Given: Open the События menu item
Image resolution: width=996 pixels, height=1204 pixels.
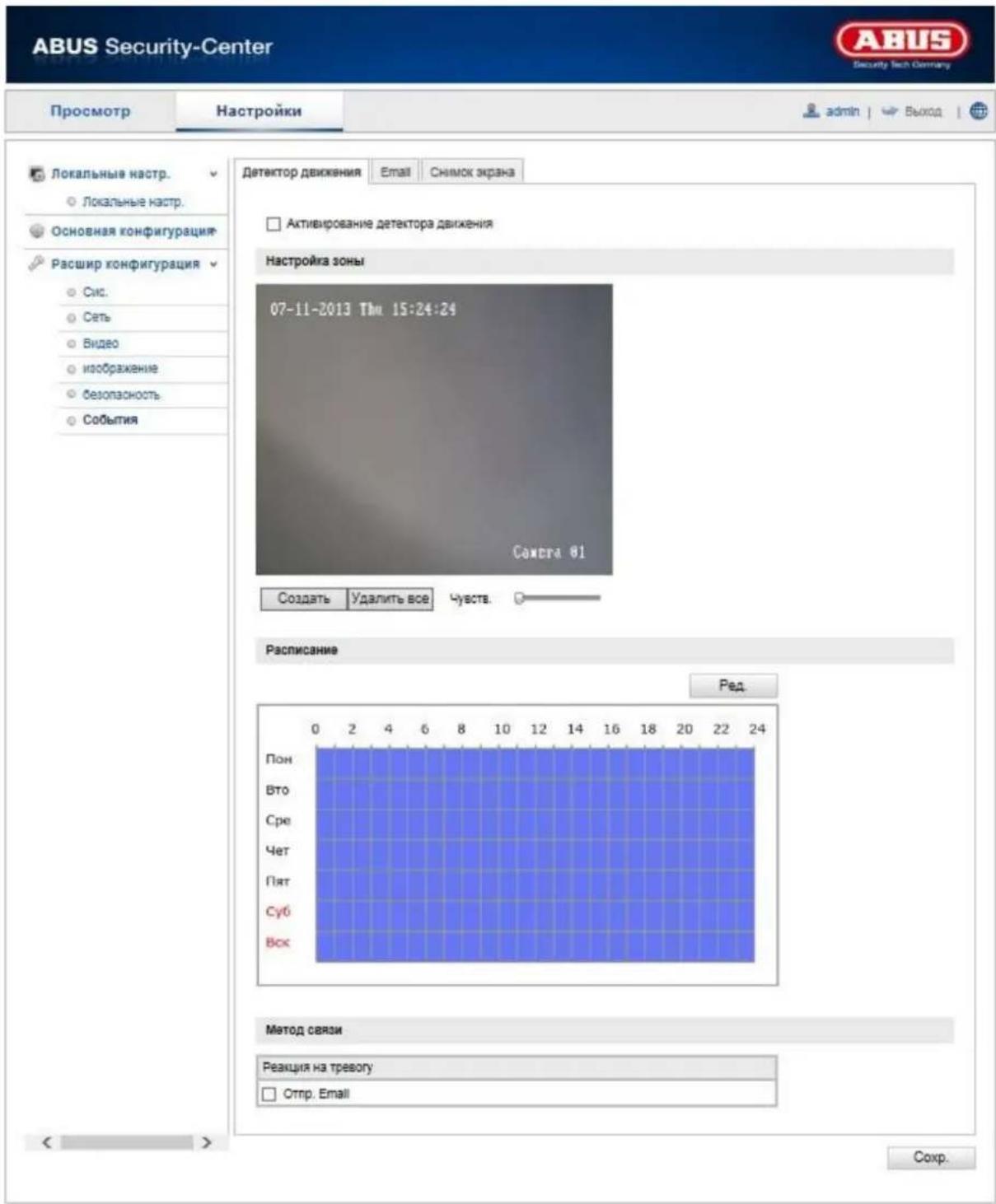Looking at the screenshot, I should point(110,420).
